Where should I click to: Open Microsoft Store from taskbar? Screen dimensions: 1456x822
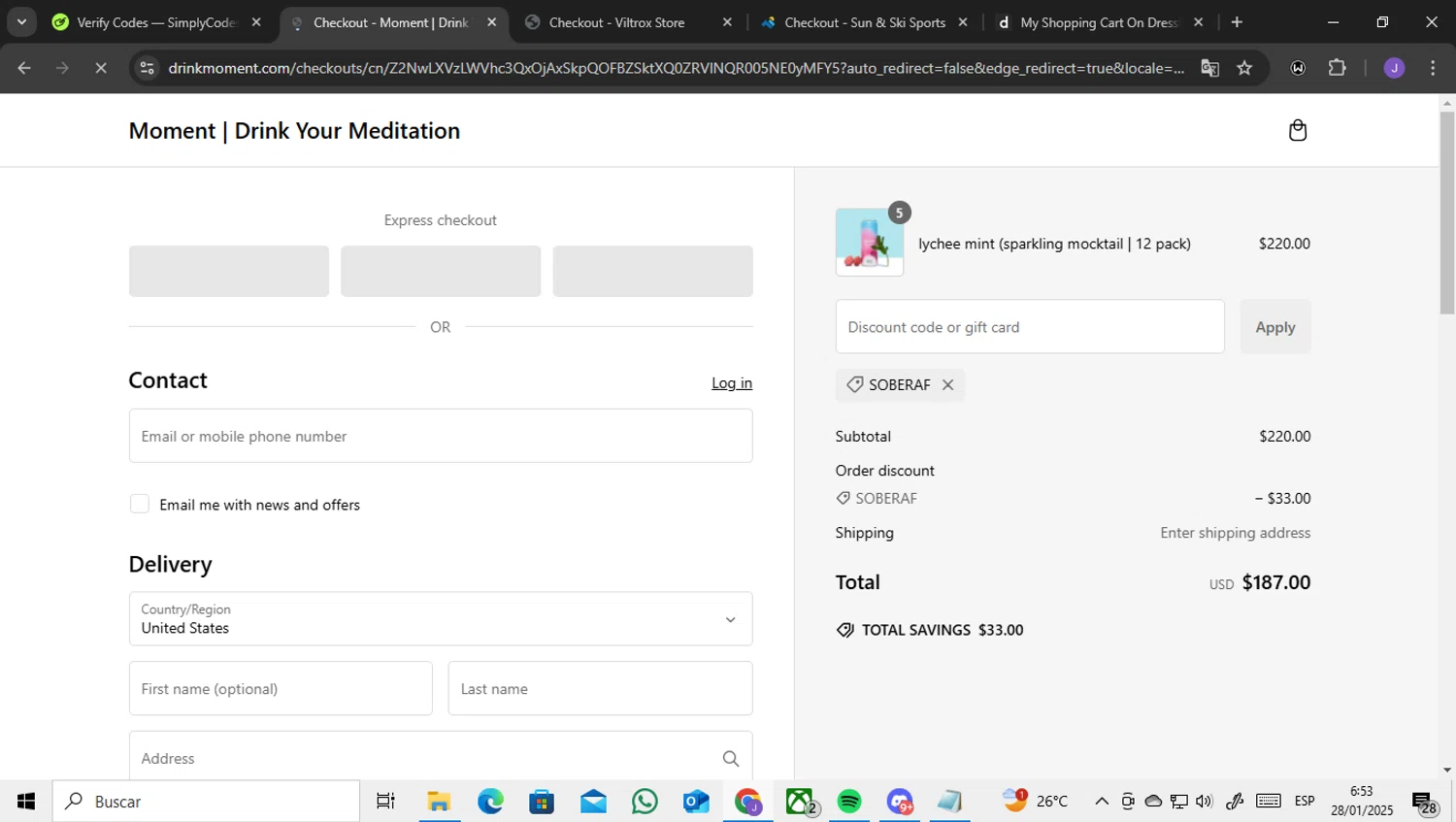point(542,802)
